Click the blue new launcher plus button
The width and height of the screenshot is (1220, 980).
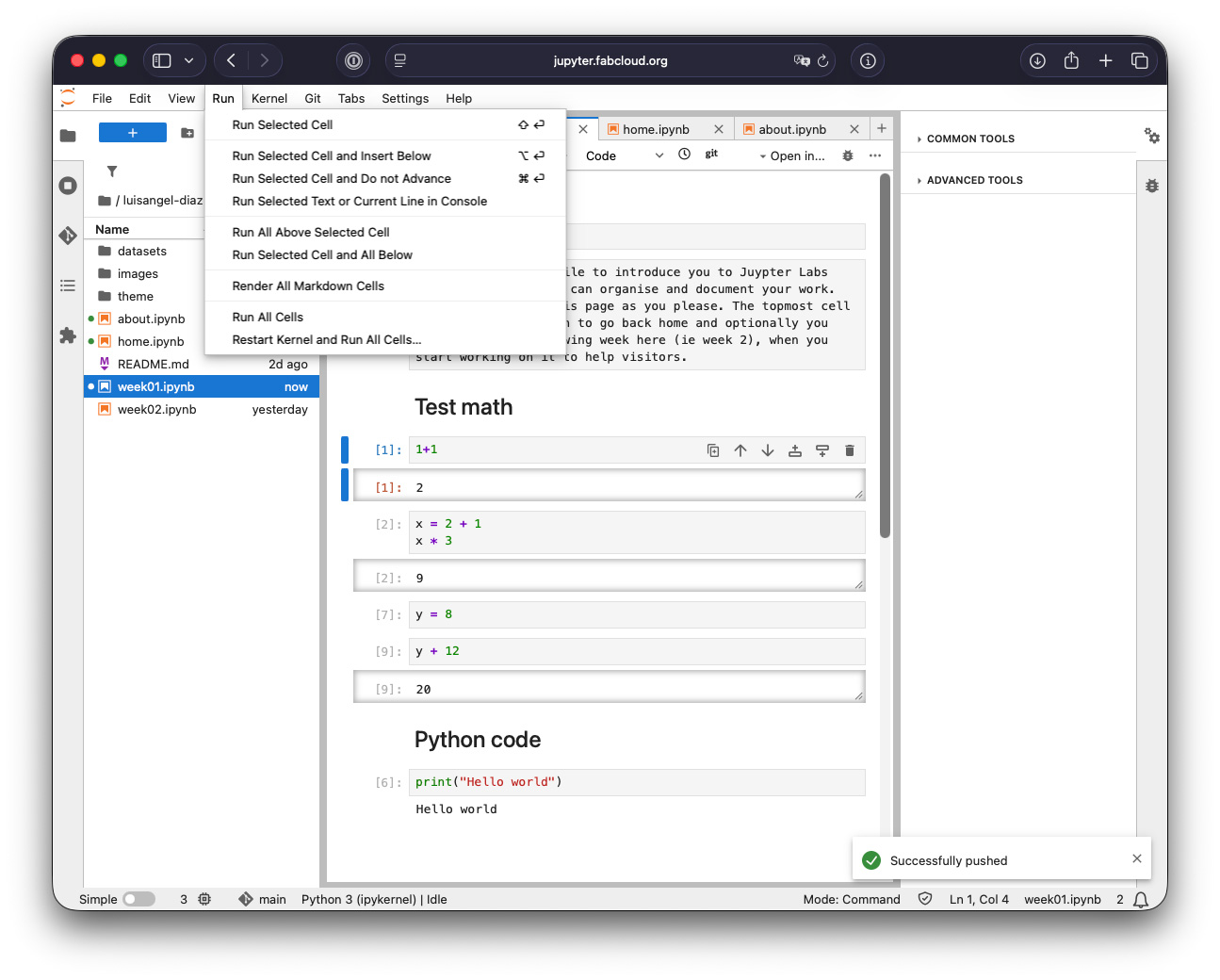pos(133,133)
